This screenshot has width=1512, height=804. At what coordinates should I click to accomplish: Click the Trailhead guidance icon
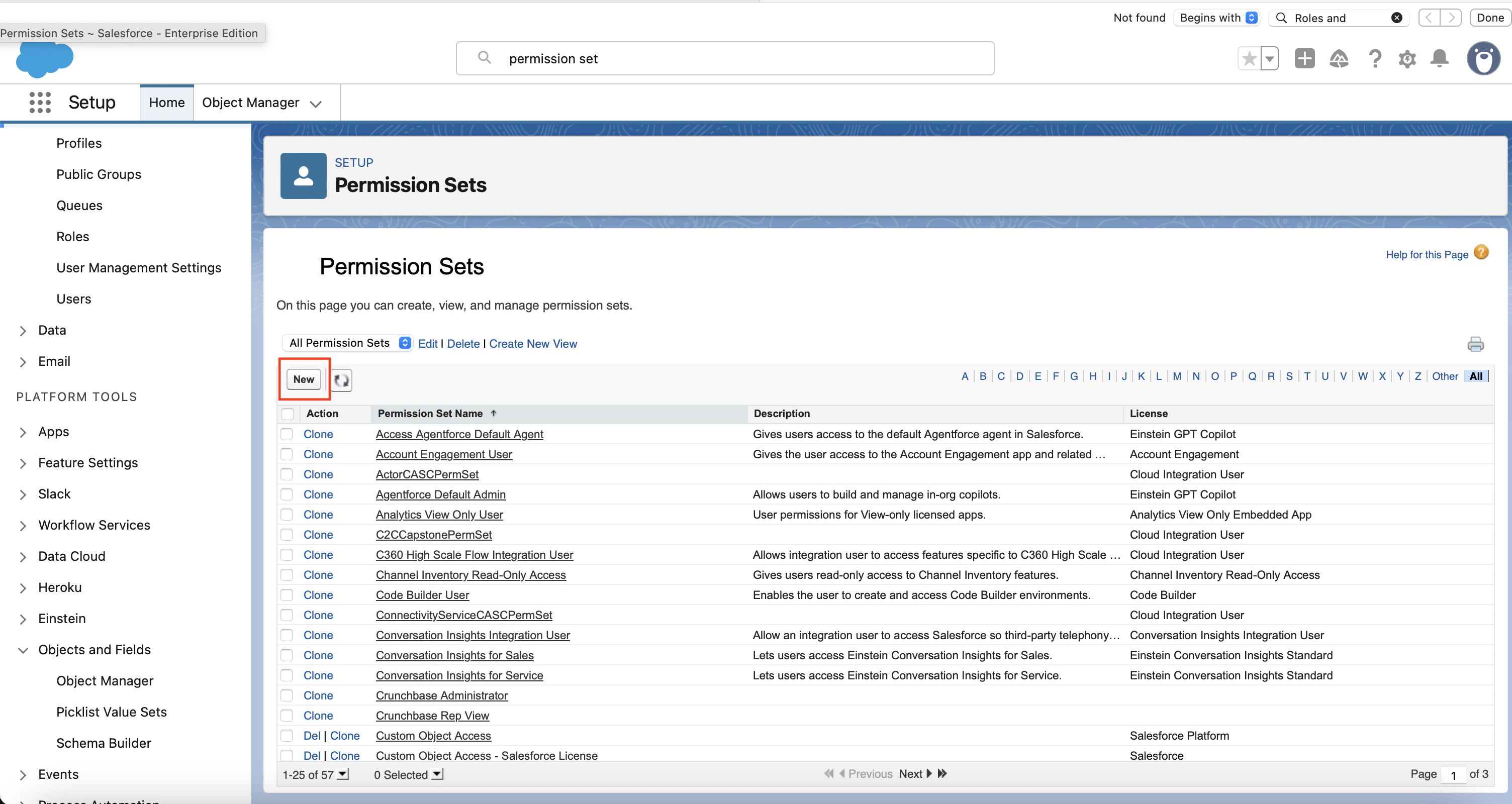click(1339, 59)
